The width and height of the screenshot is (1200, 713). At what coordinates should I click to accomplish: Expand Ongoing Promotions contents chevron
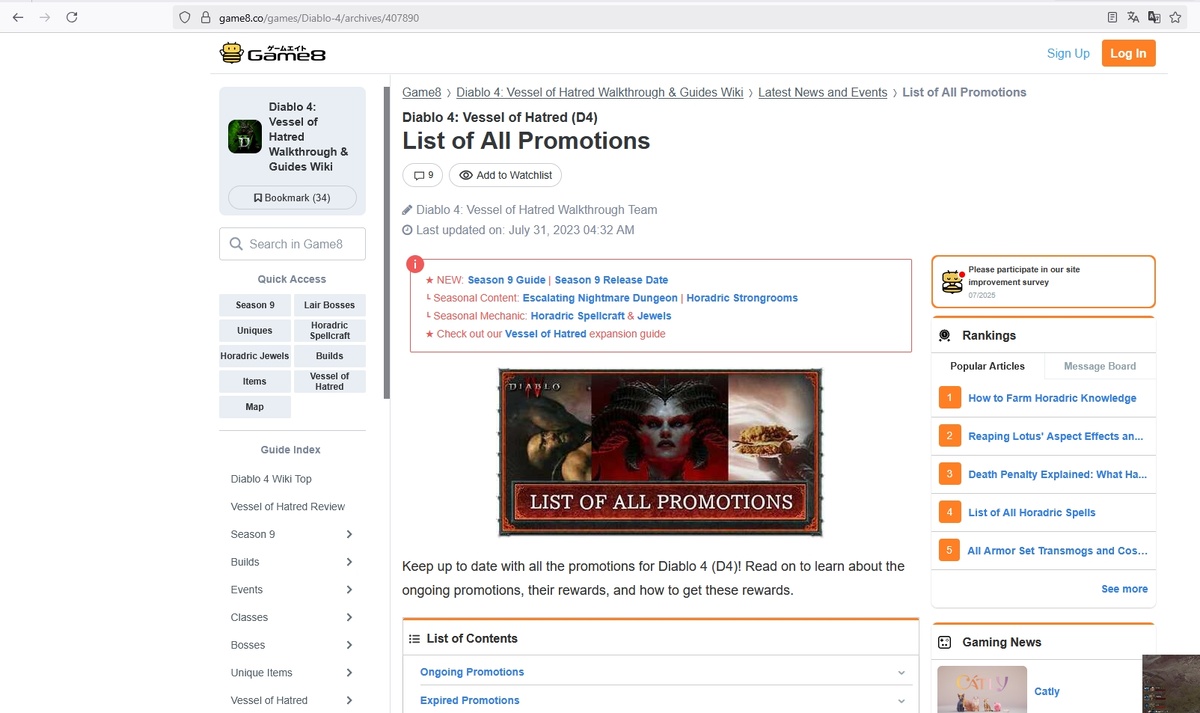click(x=901, y=673)
